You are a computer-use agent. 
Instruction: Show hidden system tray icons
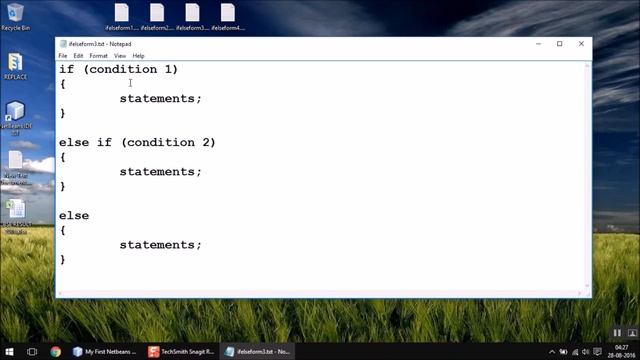pos(552,352)
